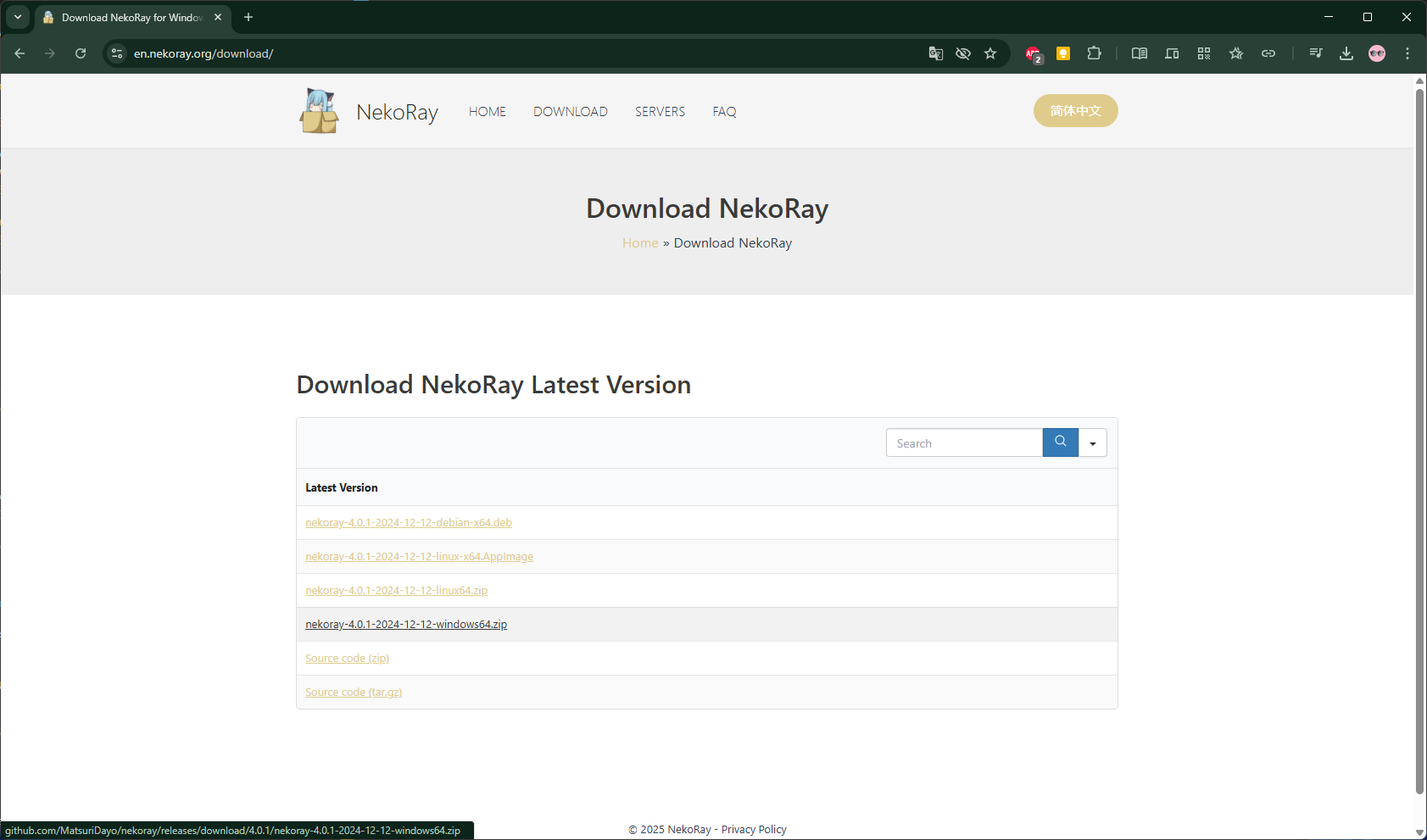This screenshot has width=1427, height=840.
Task: Open the HOME menu item
Action: 488,112
